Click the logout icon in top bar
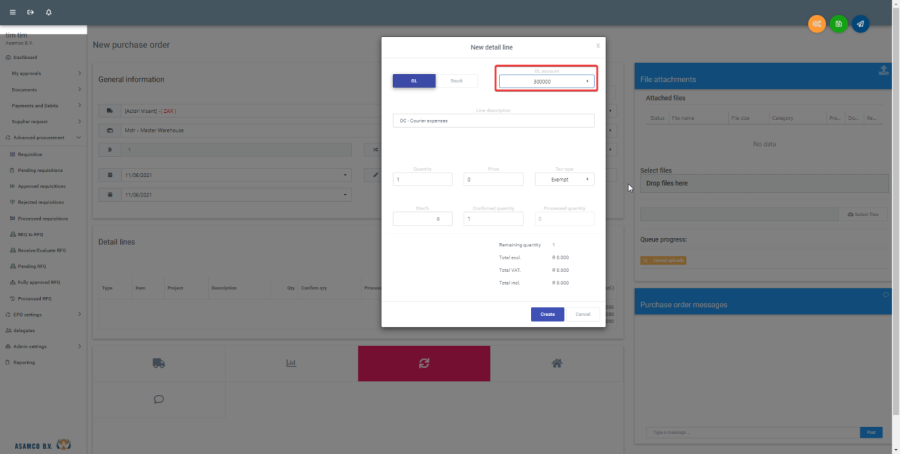 30,12
